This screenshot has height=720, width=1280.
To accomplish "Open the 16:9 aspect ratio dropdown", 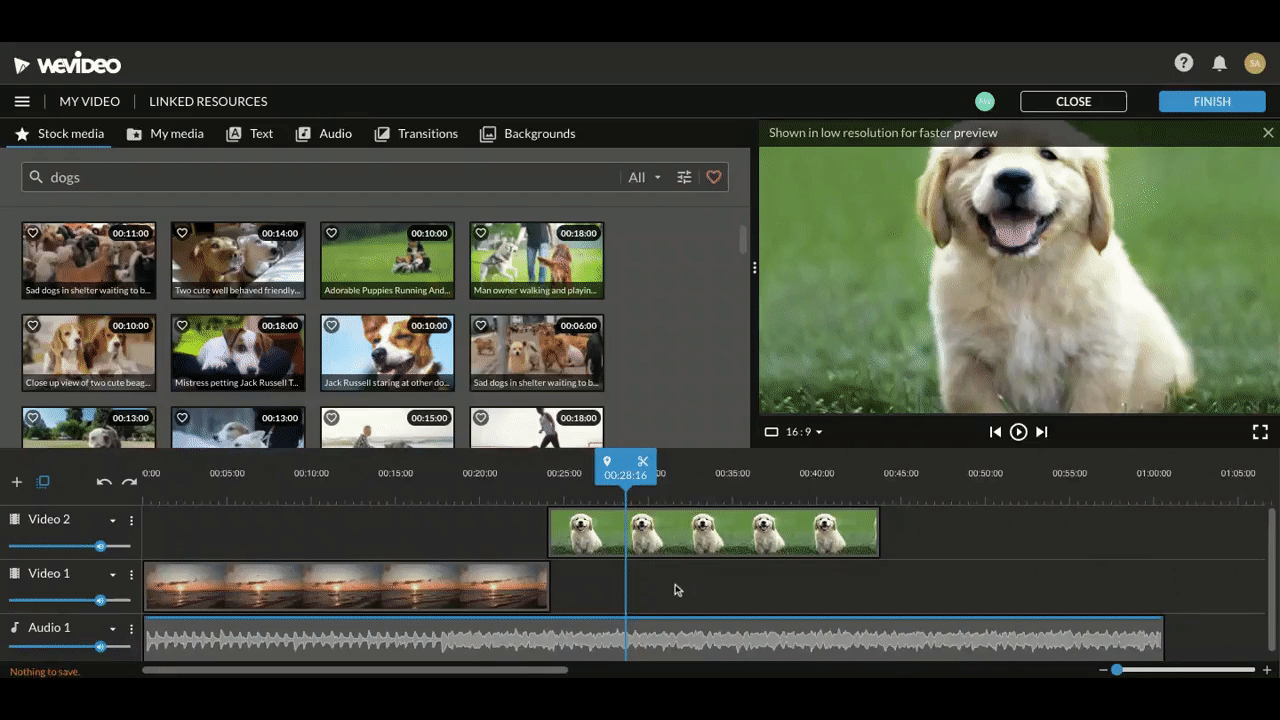I will (x=793, y=432).
